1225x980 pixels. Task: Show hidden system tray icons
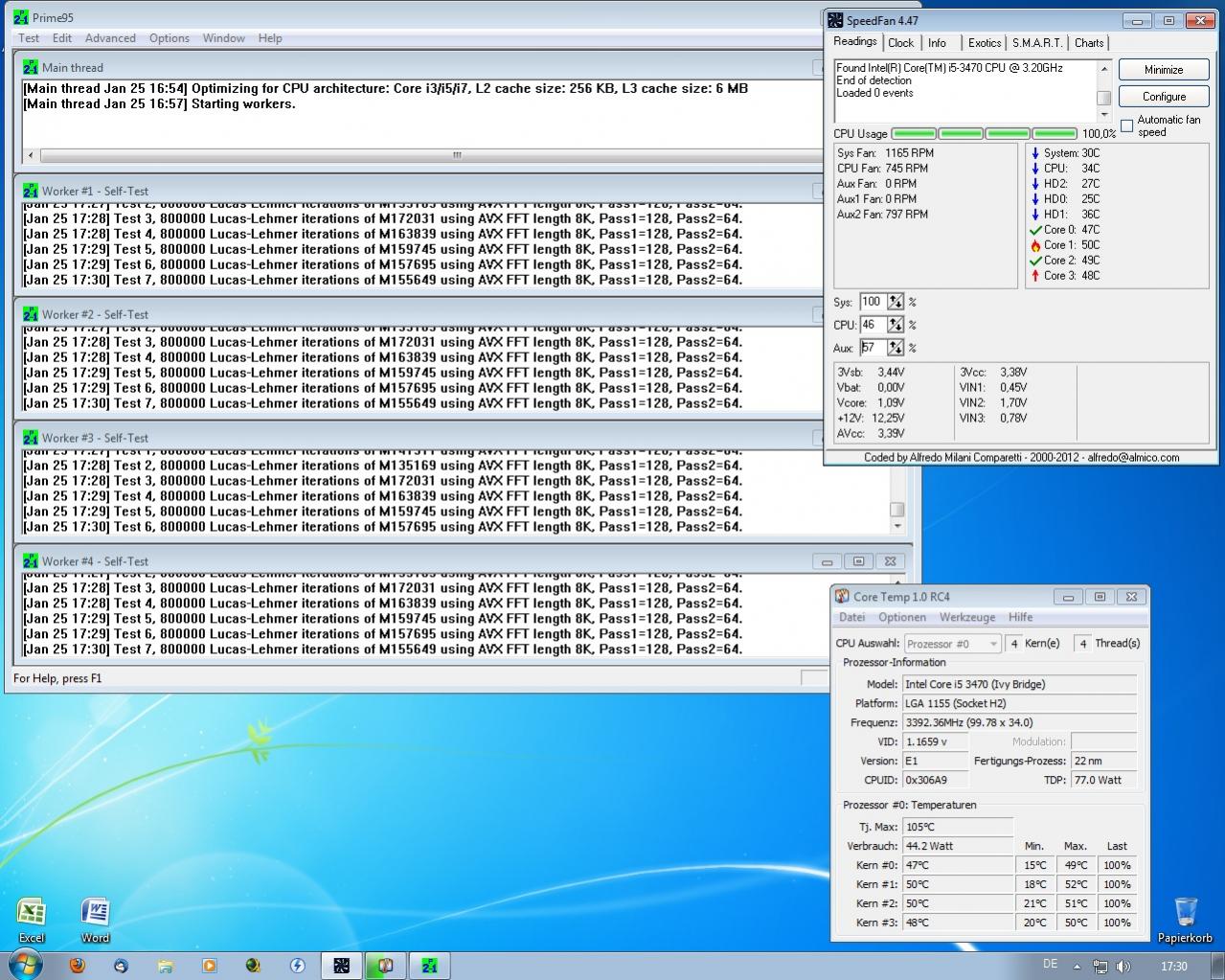pos(1077,966)
